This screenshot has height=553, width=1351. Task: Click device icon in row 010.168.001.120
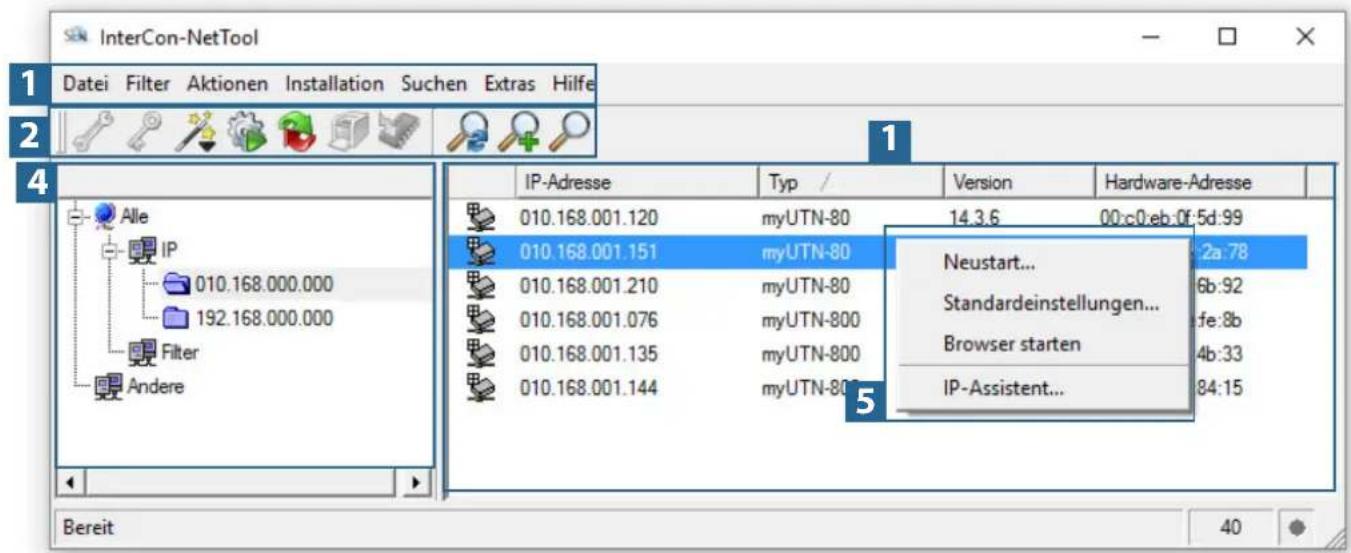coord(483,217)
